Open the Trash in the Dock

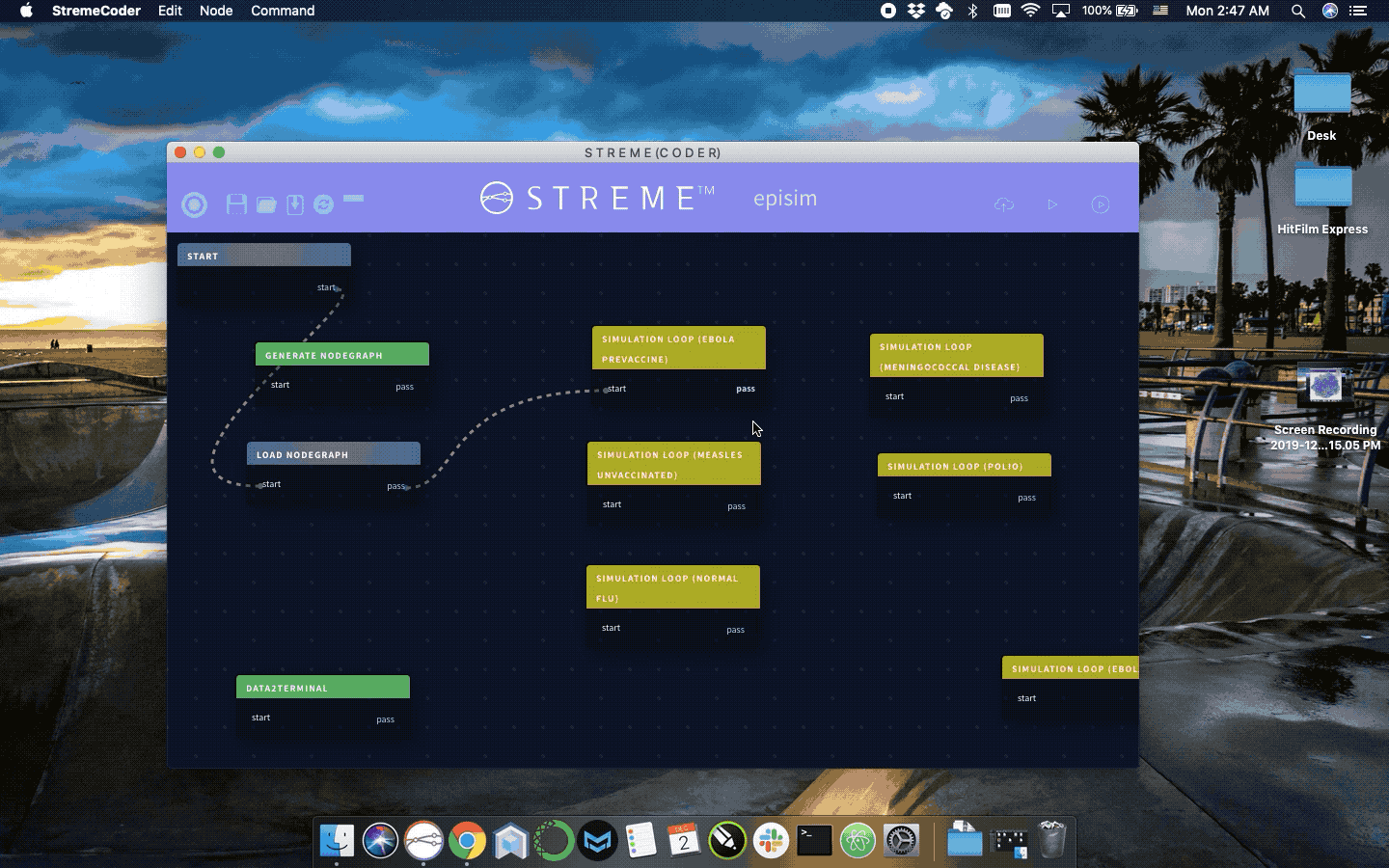[x=1051, y=839]
